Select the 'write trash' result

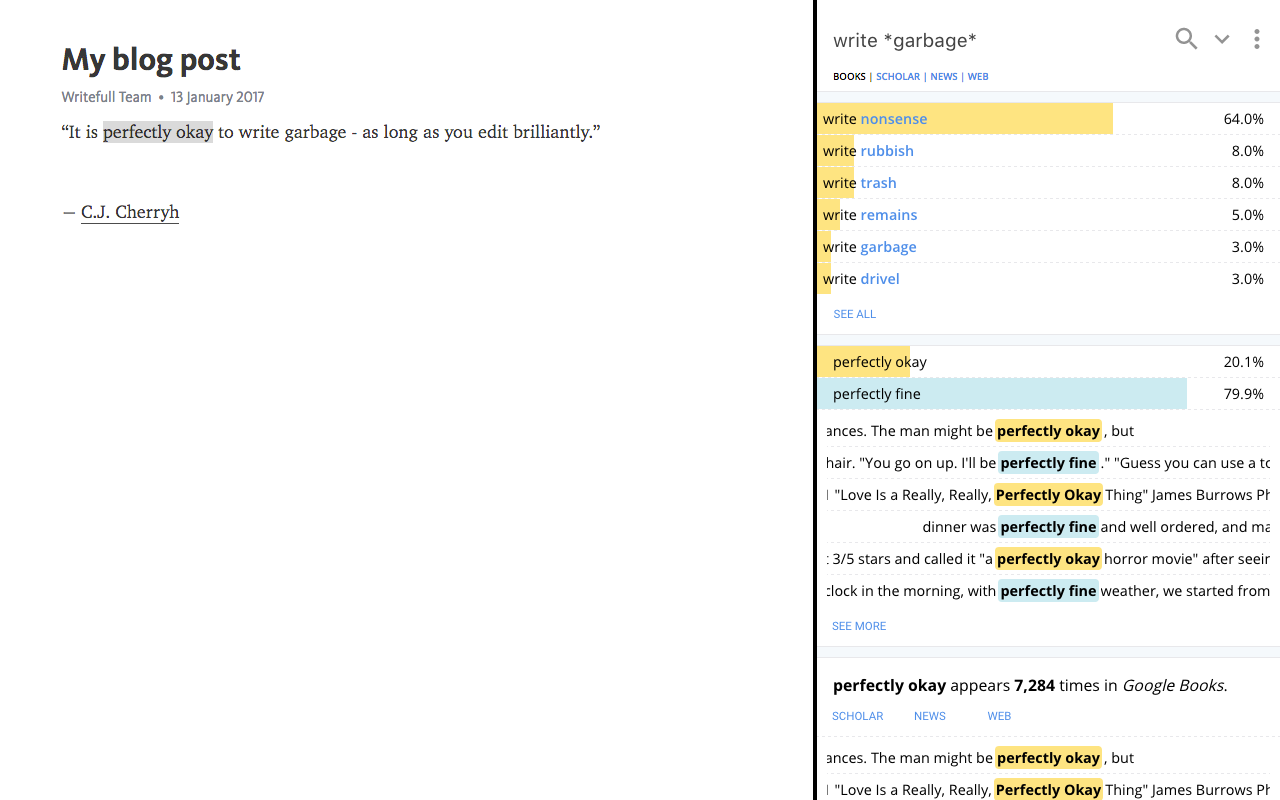tap(1048, 183)
